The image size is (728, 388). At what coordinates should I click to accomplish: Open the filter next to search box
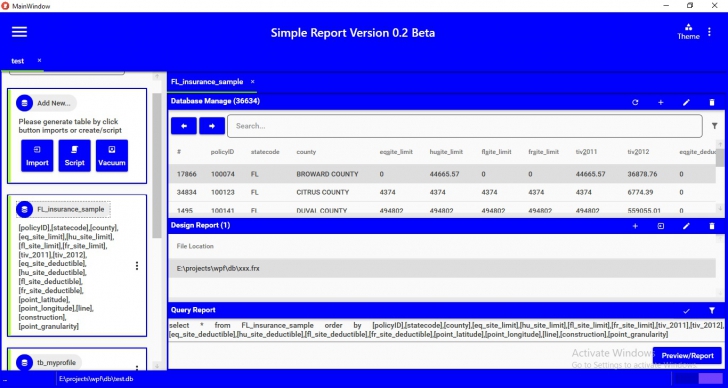click(715, 126)
